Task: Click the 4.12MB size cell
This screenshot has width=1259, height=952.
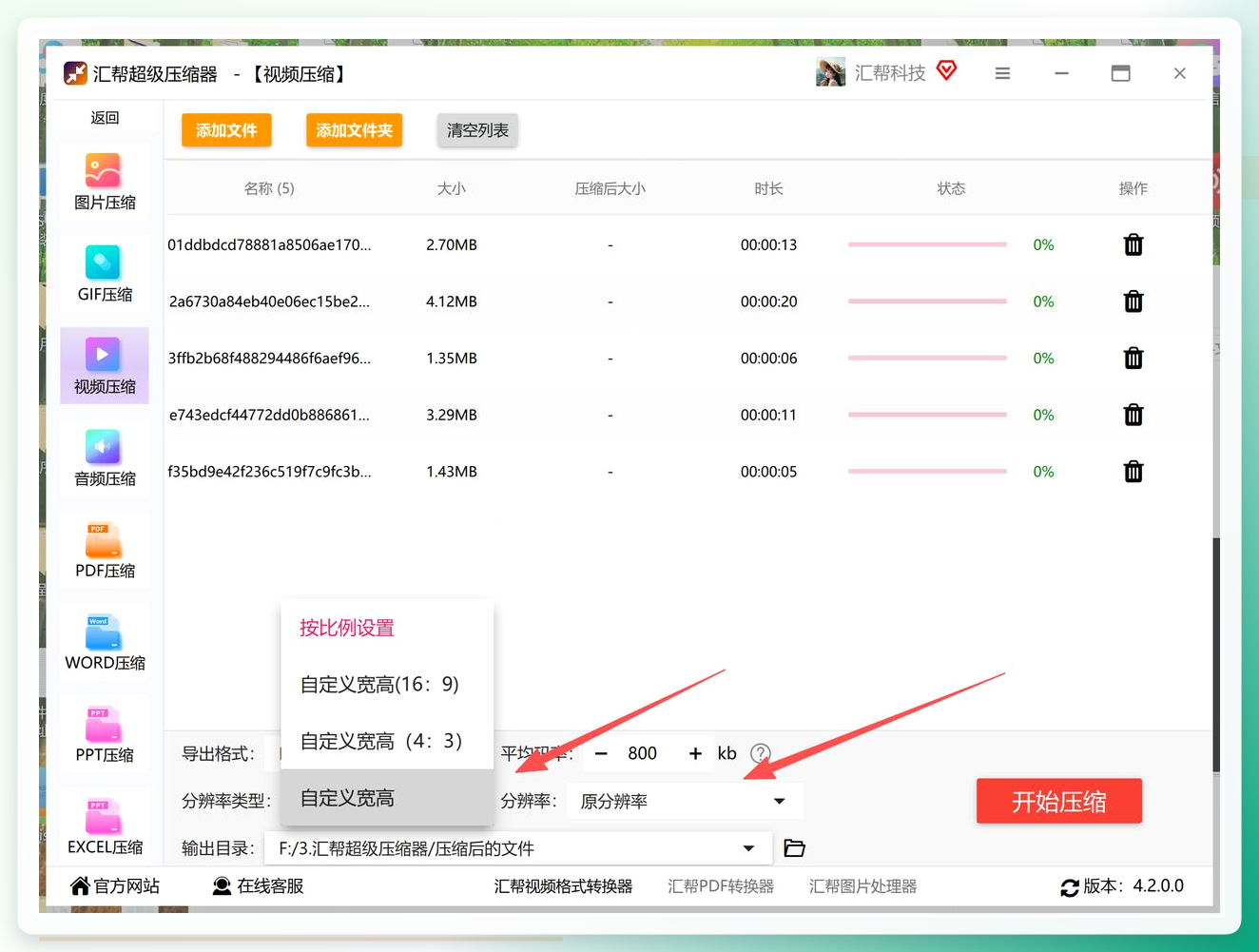Action: tap(452, 301)
